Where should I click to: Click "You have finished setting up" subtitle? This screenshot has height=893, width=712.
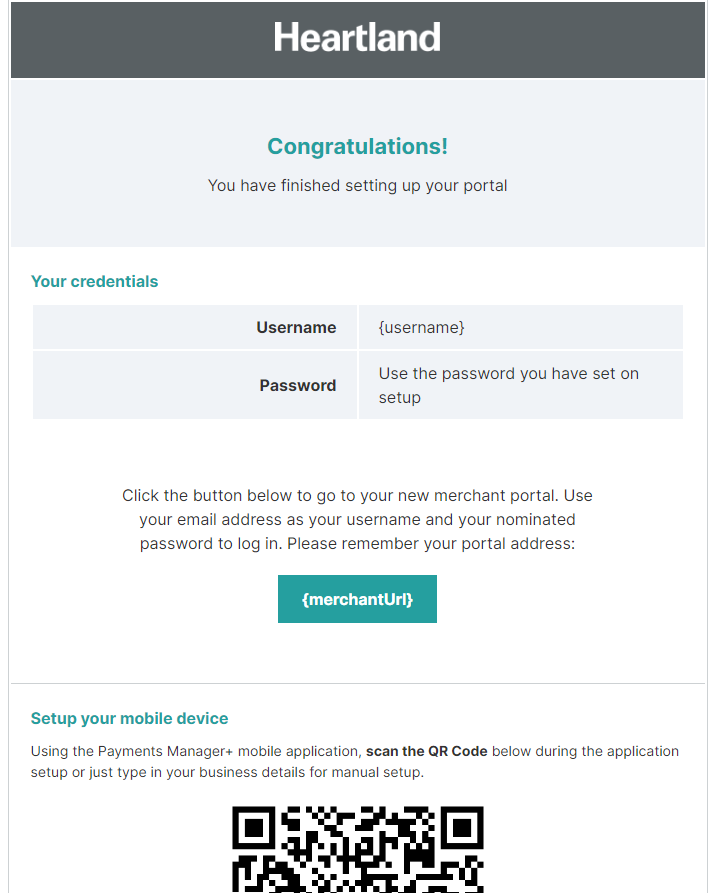[x=357, y=185]
